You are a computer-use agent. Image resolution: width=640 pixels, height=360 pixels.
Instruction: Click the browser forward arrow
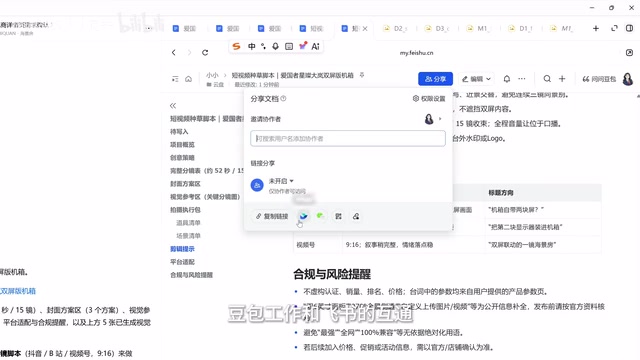pyautogui.click(x=189, y=52)
